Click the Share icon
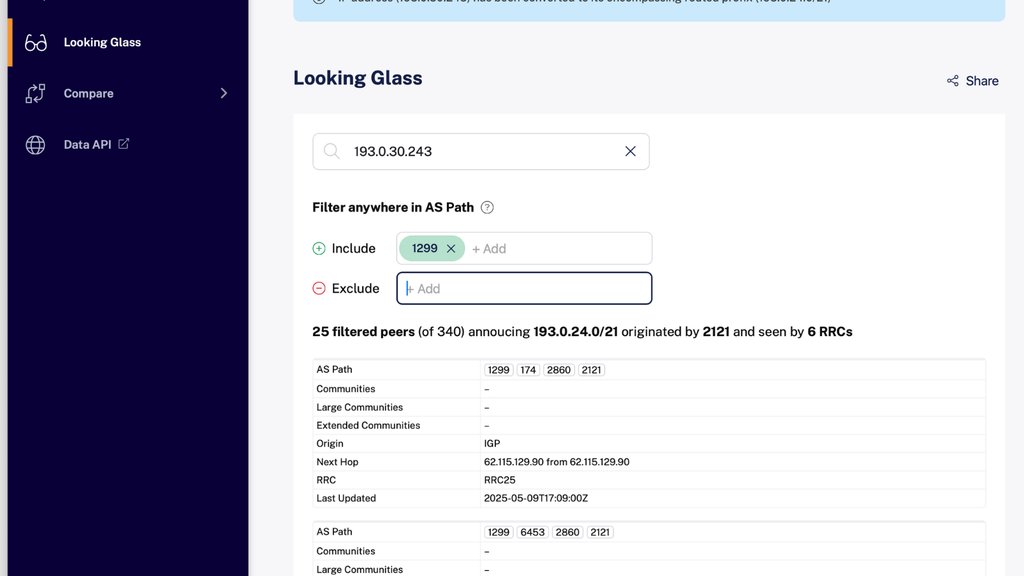This screenshot has width=1024, height=576. [953, 81]
